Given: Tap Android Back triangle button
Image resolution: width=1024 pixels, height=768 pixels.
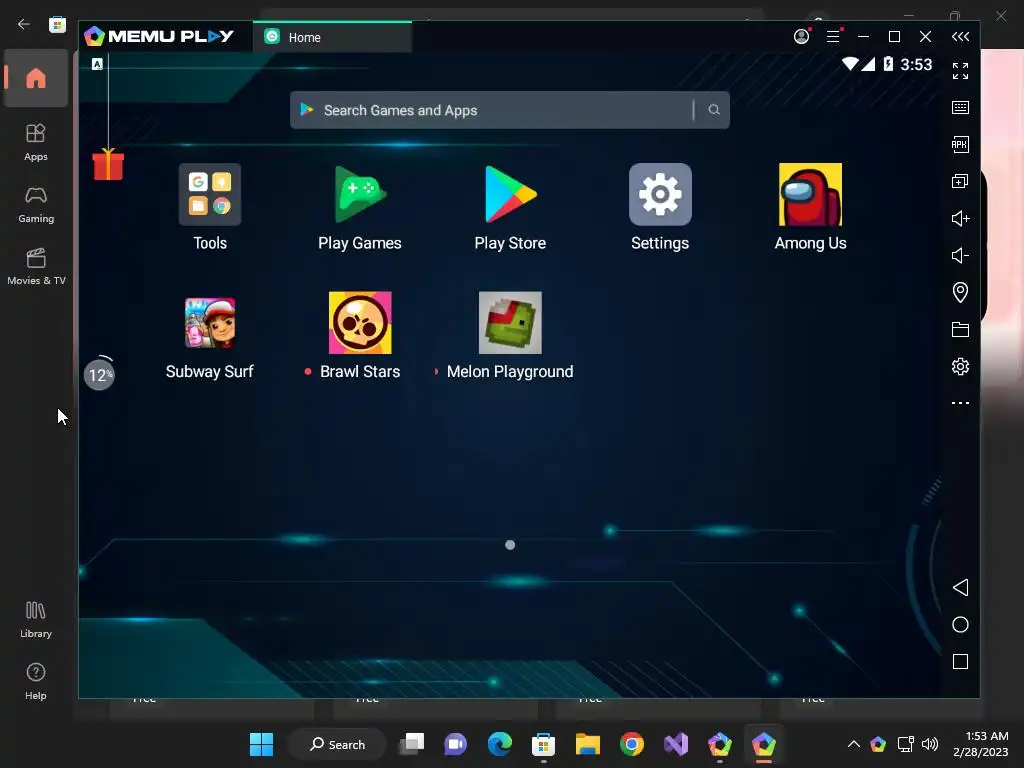Looking at the screenshot, I should point(960,587).
